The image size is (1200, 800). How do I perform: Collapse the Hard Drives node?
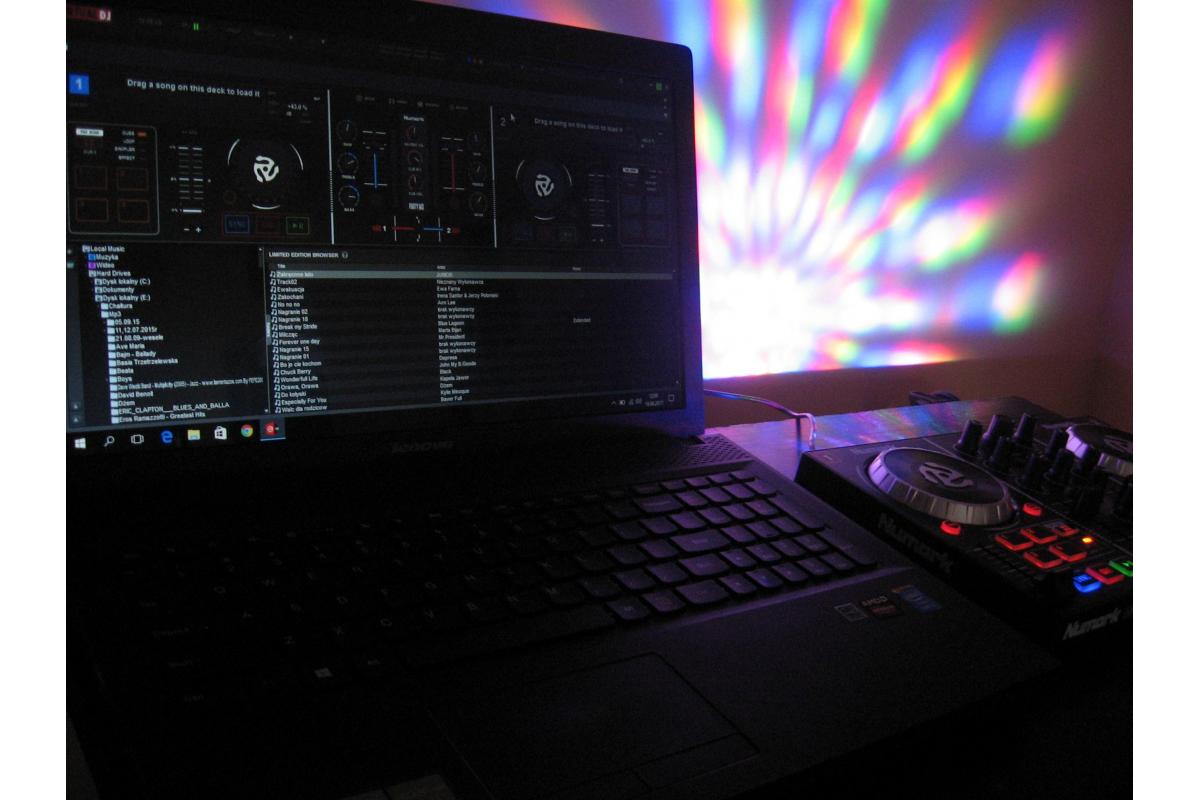(109, 274)
